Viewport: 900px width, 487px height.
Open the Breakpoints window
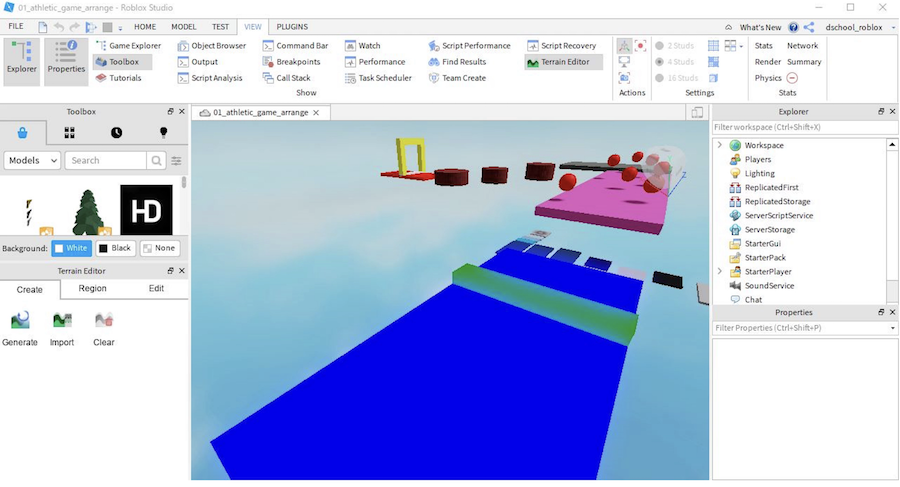point(292,61)
